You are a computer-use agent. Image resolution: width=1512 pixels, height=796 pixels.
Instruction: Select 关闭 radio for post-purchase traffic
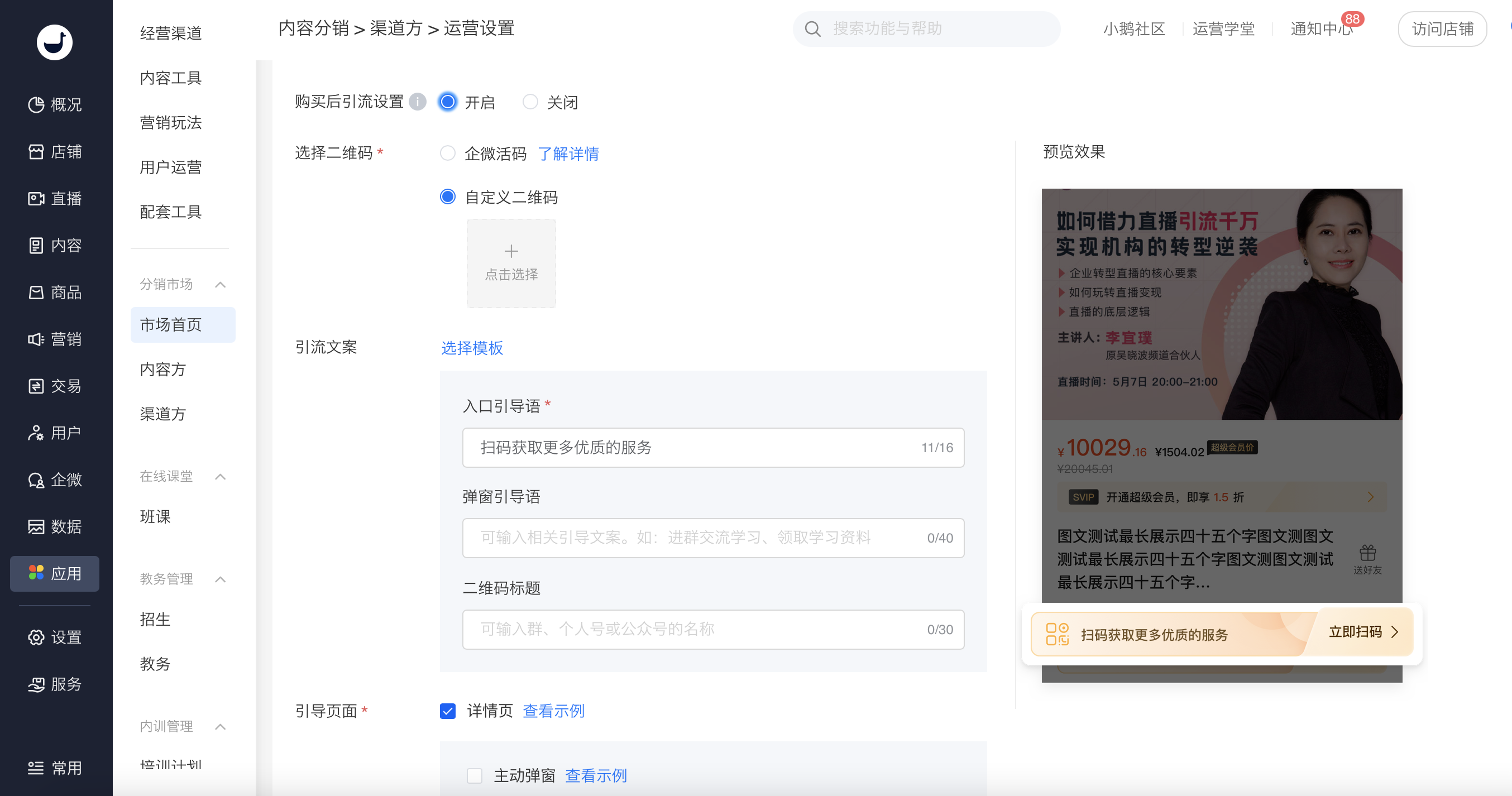tap(530, 102)
